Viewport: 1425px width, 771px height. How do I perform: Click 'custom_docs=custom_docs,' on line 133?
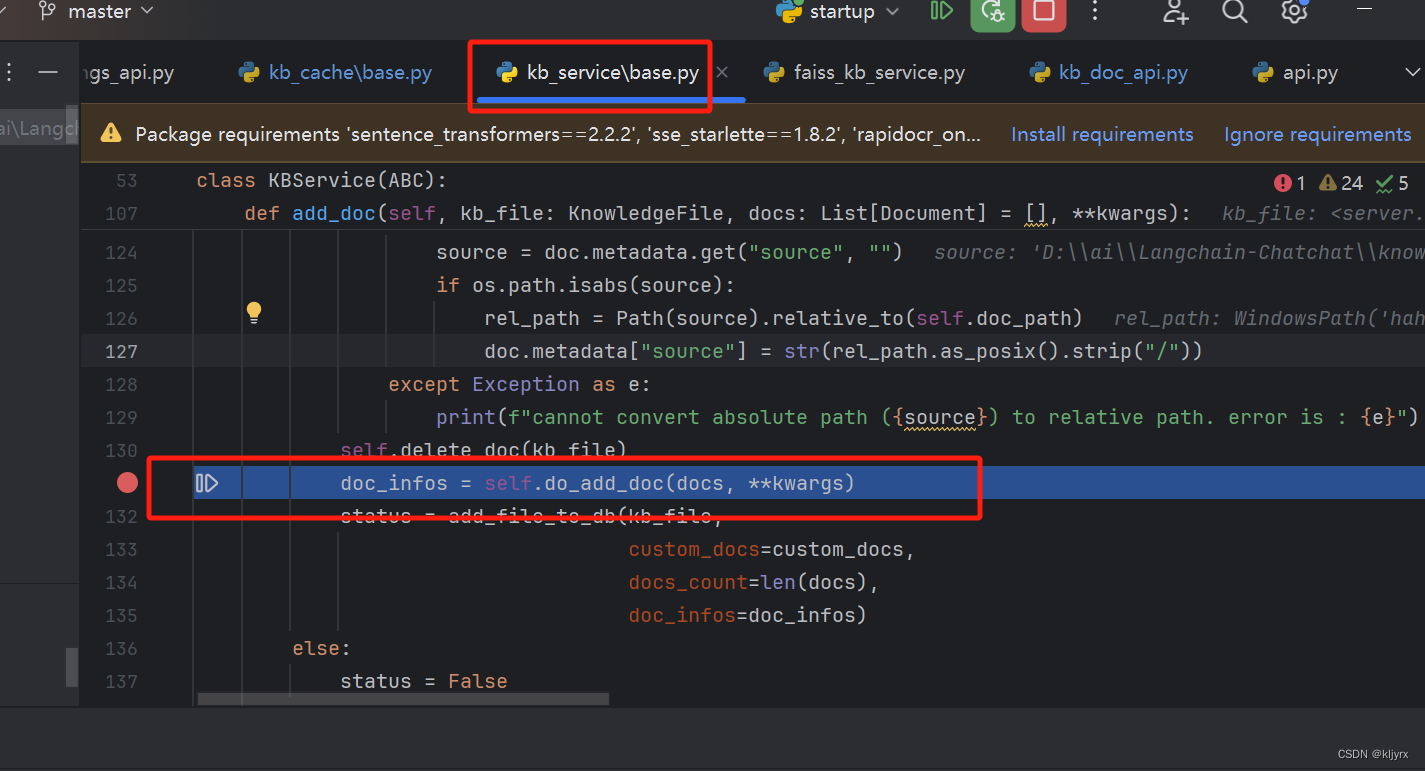click(772, 549)
